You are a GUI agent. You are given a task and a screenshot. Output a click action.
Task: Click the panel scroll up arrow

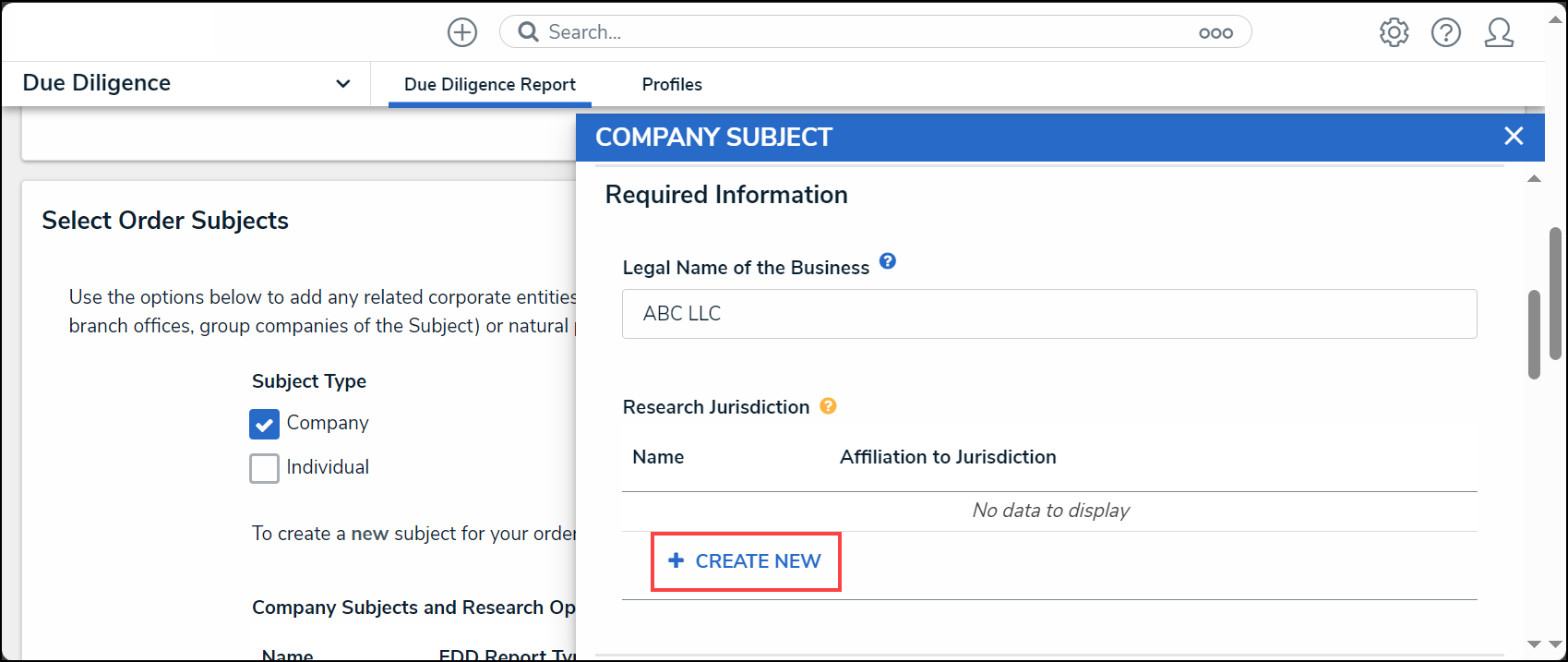coord(1534,178)
